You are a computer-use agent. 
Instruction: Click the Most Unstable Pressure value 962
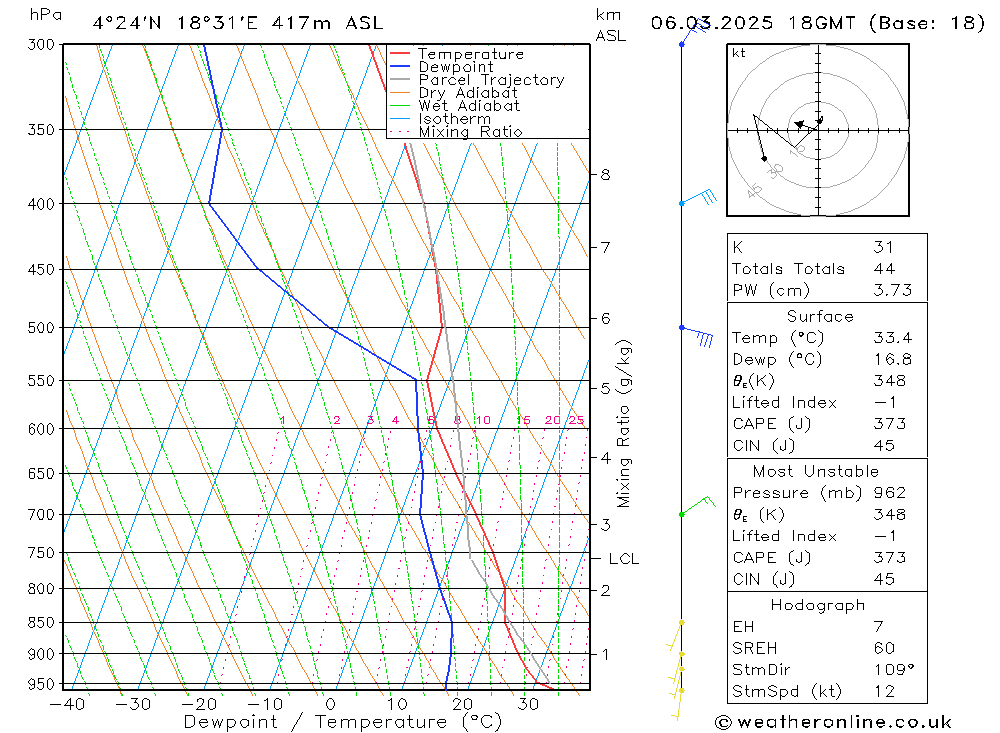click(x=890, y=493)
